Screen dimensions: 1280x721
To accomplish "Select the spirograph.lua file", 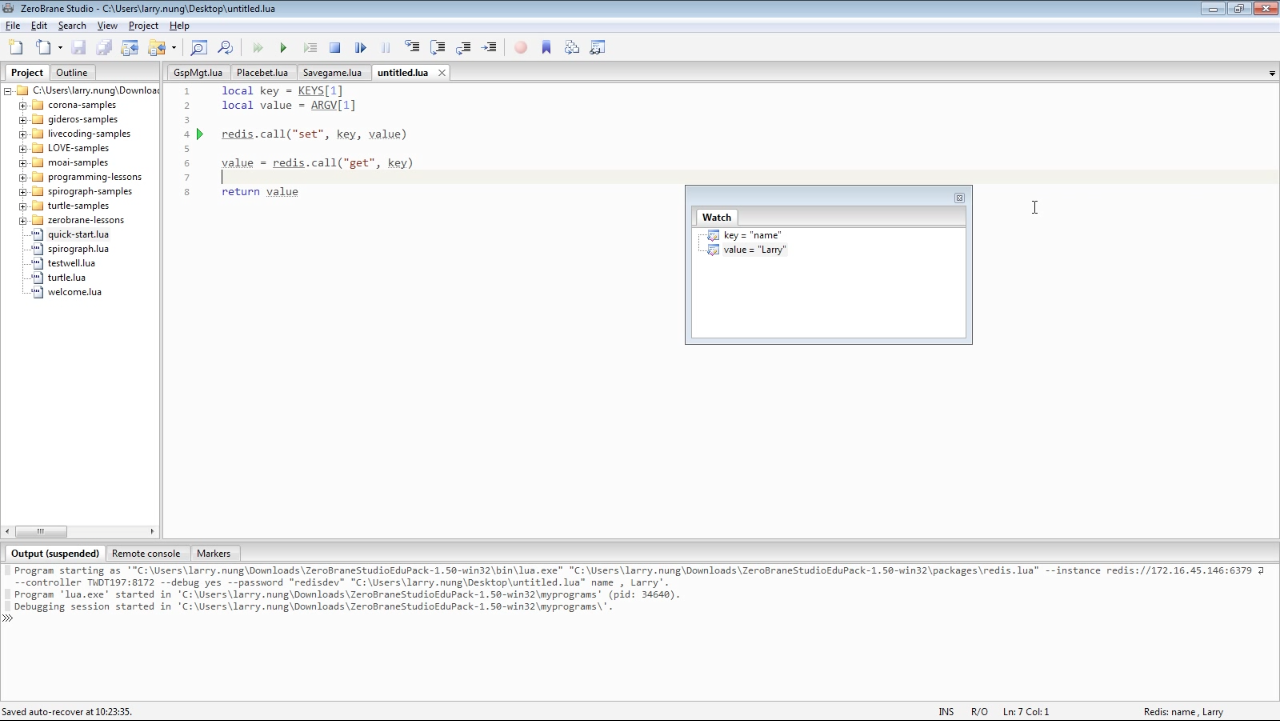I will pos(78,249).
